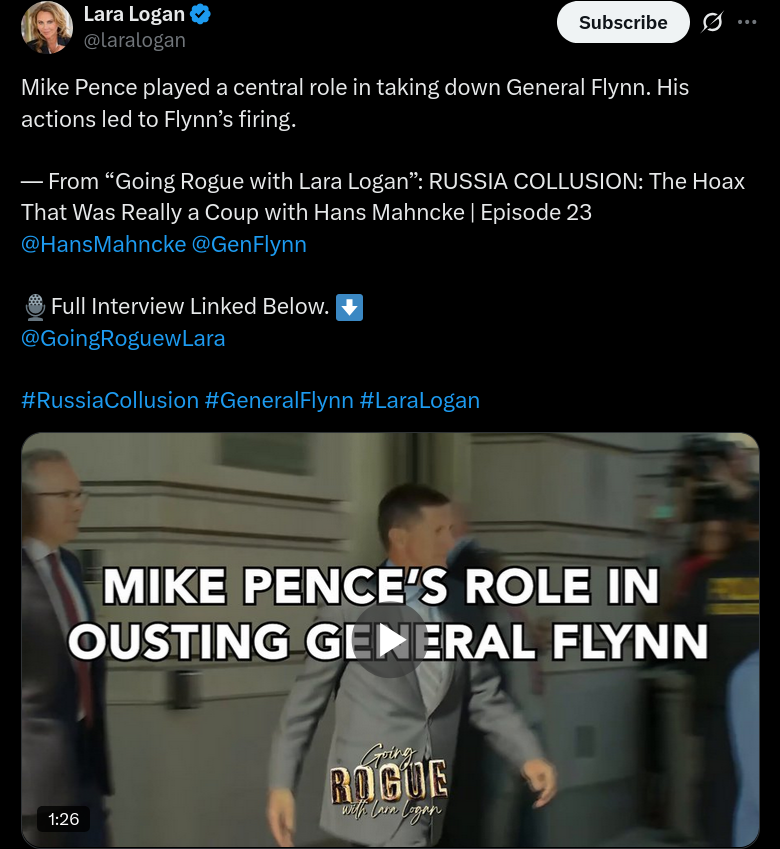This screenshot has width=780, height=849.
Task: Open Lara Logan's profile avatar
Action: click(47, 27)
